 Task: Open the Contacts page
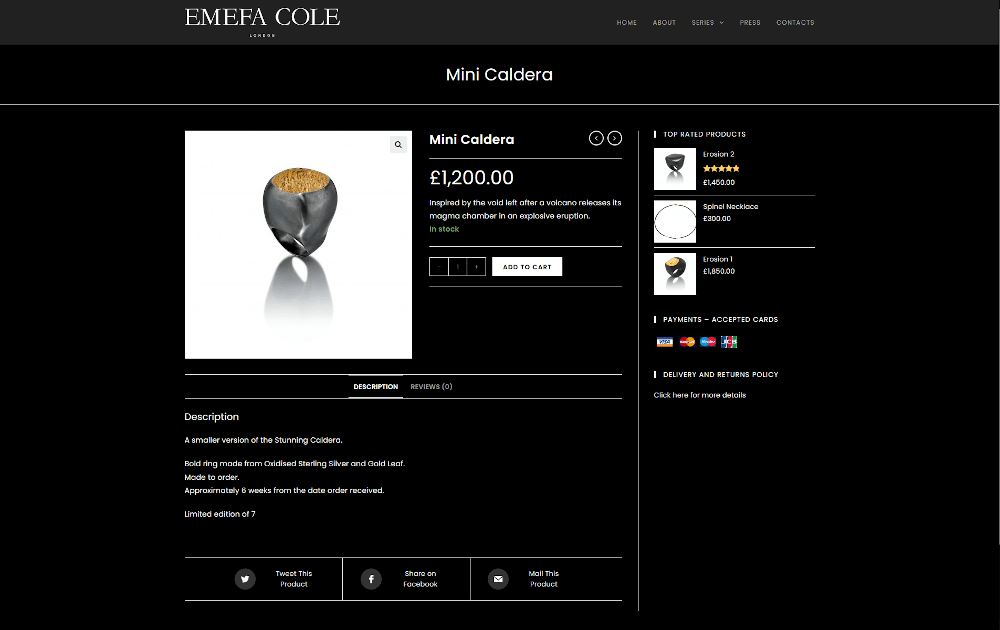pos(795,23)
